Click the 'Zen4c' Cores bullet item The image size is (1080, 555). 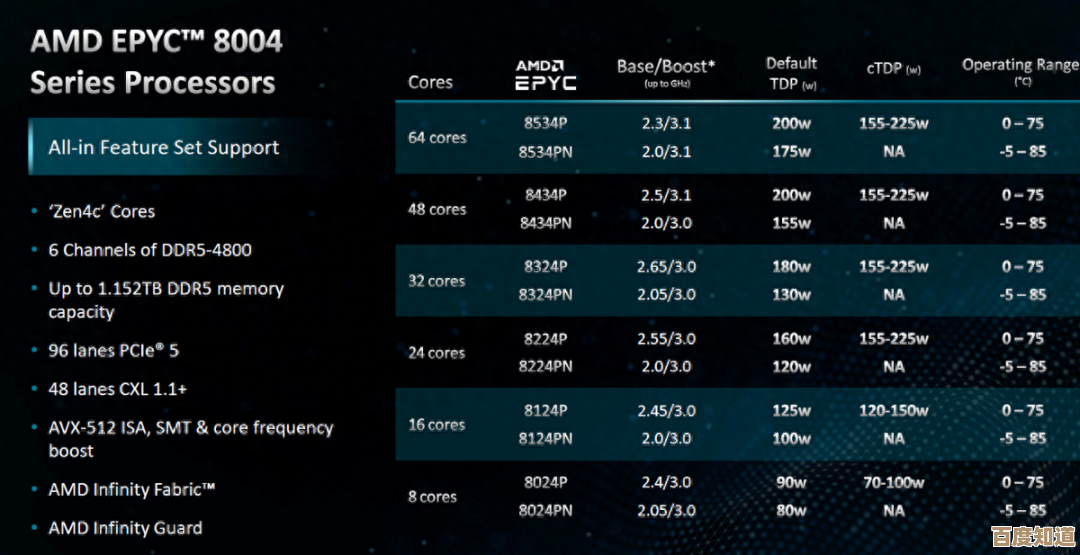pos(102,211)
